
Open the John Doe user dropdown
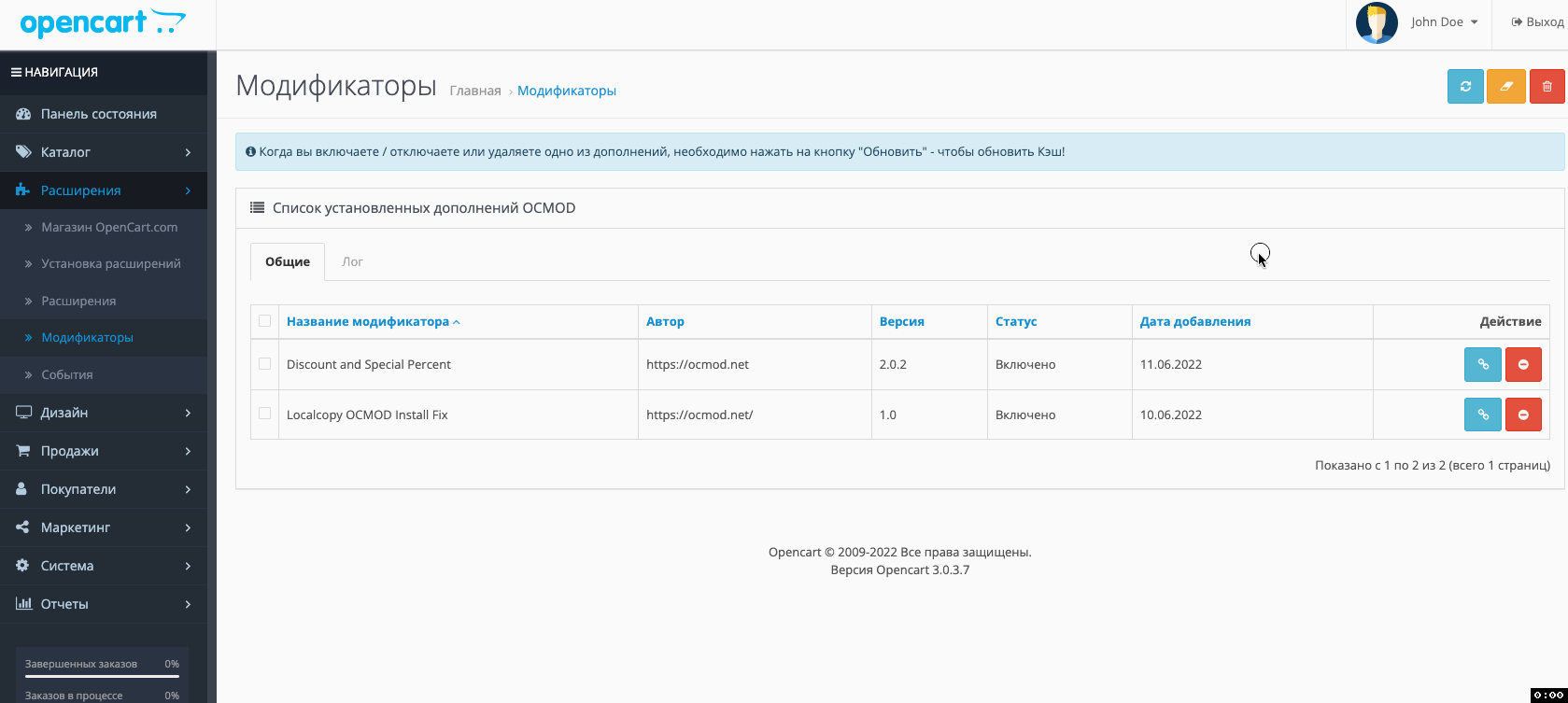1444,22
